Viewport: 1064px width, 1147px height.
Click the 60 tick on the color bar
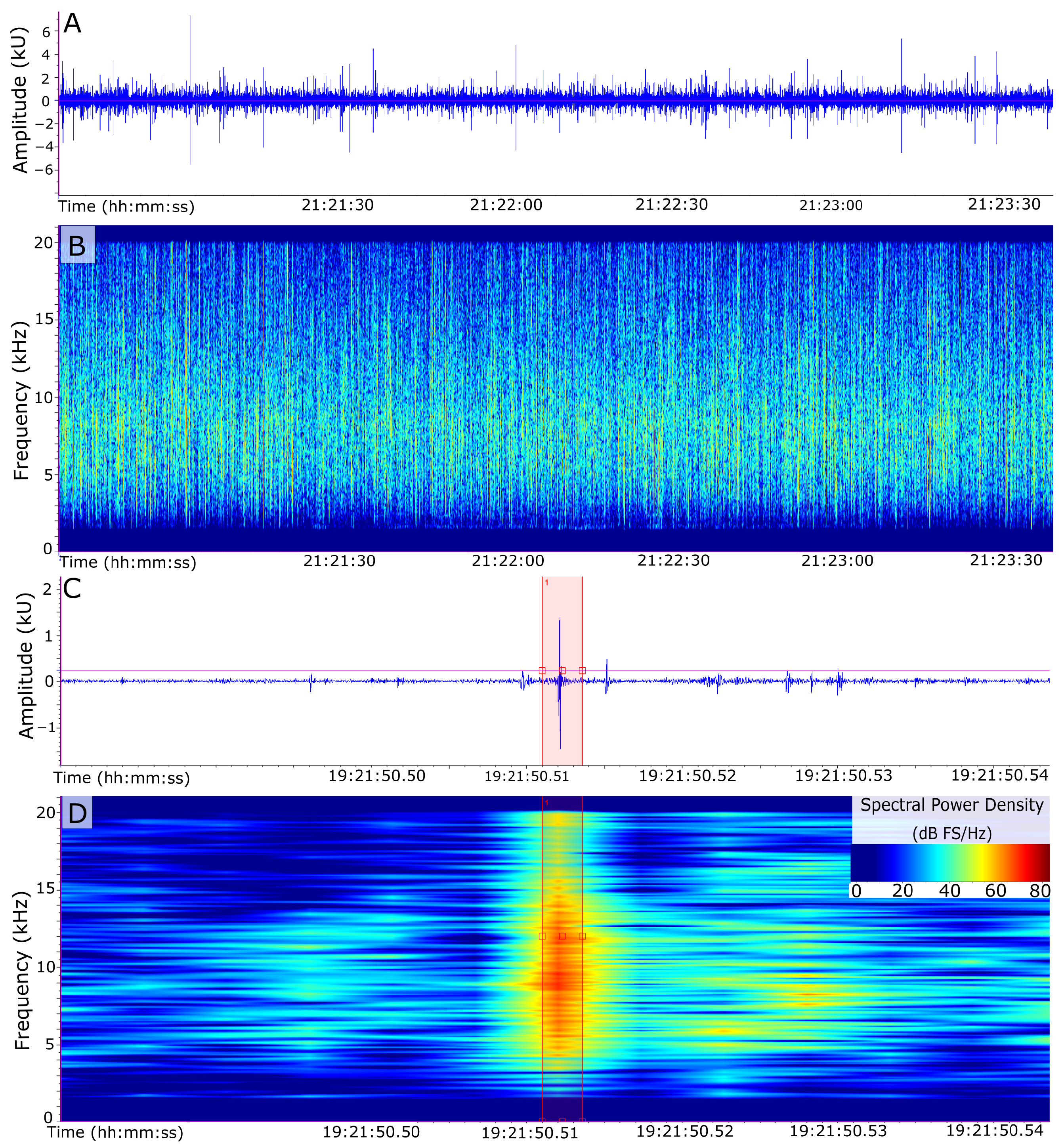click(x=995, y=891)
